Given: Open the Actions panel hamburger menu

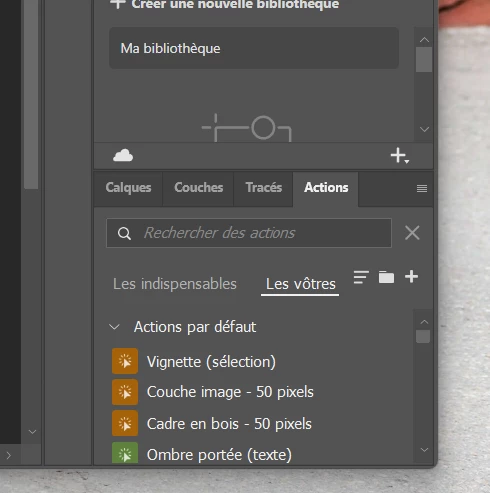Looking at the screenshot, I should pos(422,189).
